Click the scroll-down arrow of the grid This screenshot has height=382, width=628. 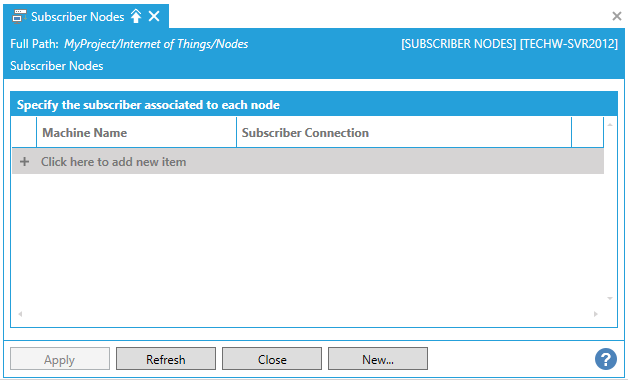(610, 298)
